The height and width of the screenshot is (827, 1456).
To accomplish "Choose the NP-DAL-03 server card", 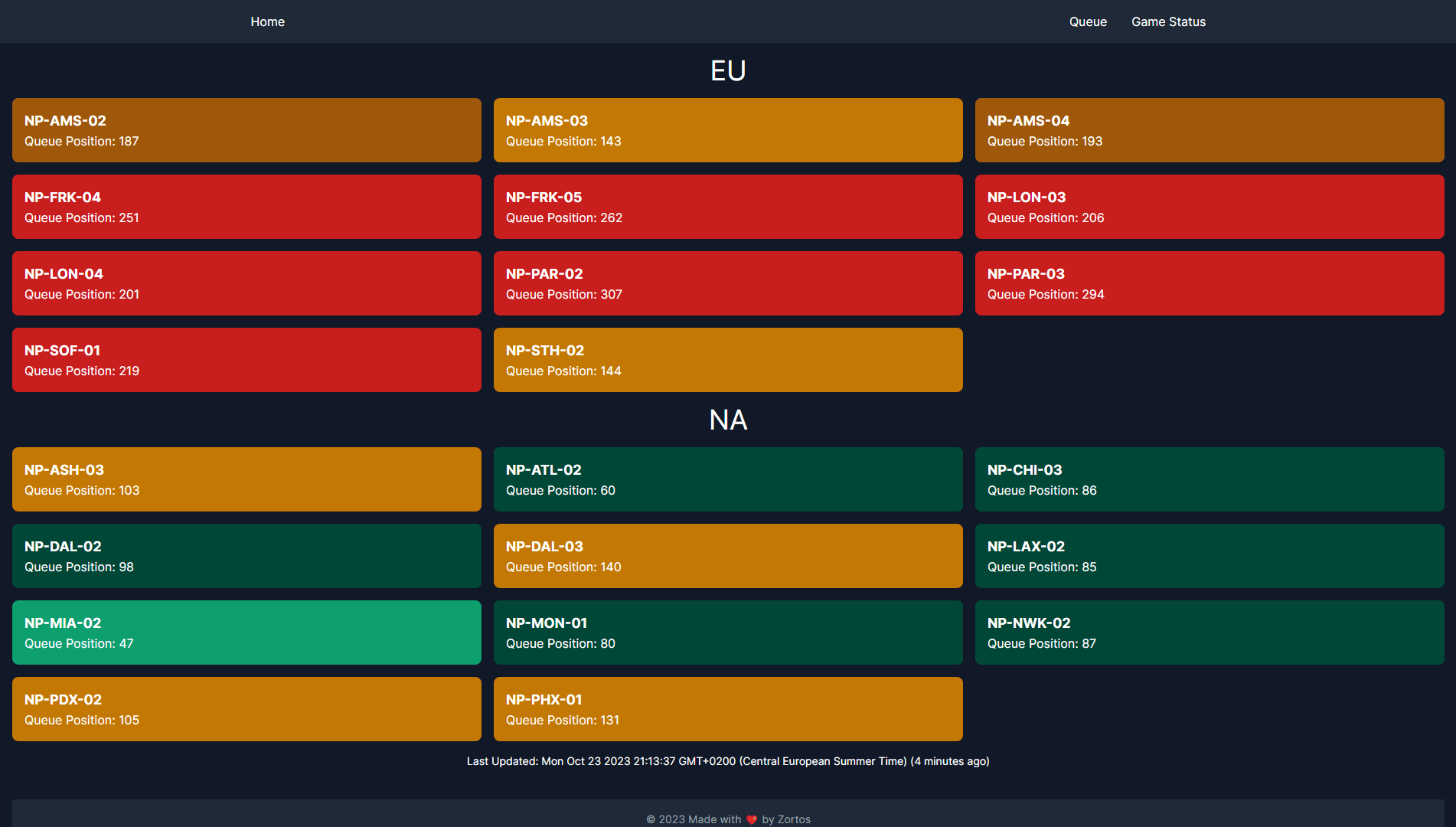I will [x=728, y=556].
